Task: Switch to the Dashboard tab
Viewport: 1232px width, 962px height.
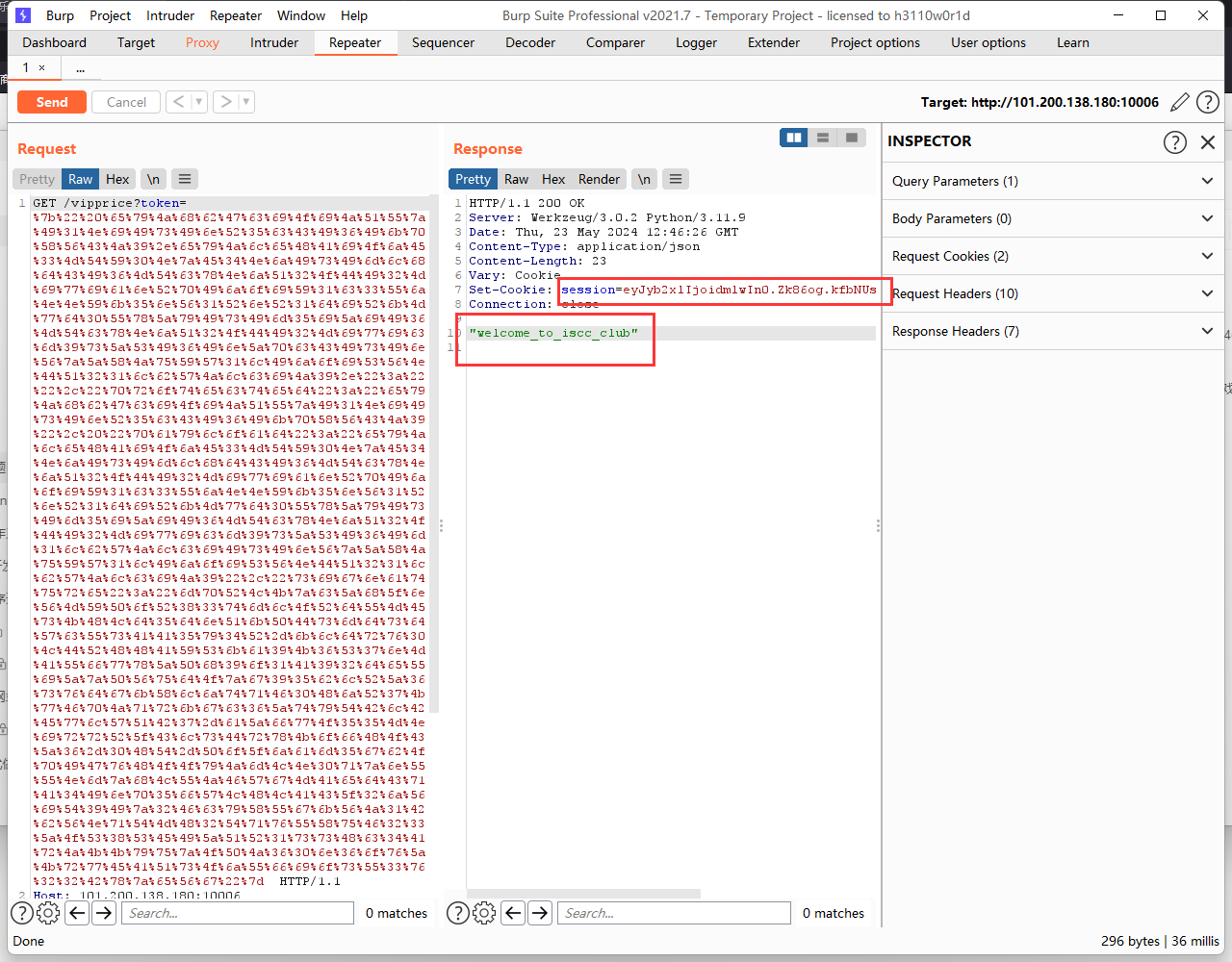Action: [55, 42]
